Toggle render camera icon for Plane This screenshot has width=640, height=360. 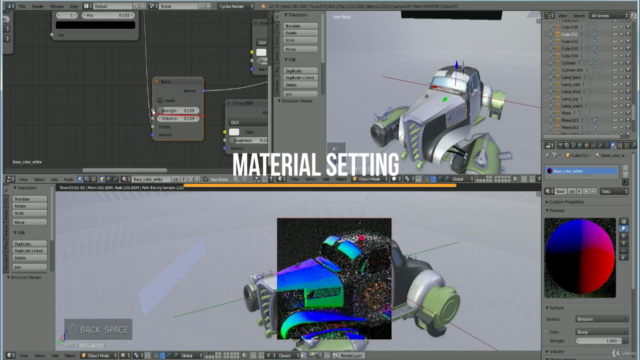coord(629,113)
